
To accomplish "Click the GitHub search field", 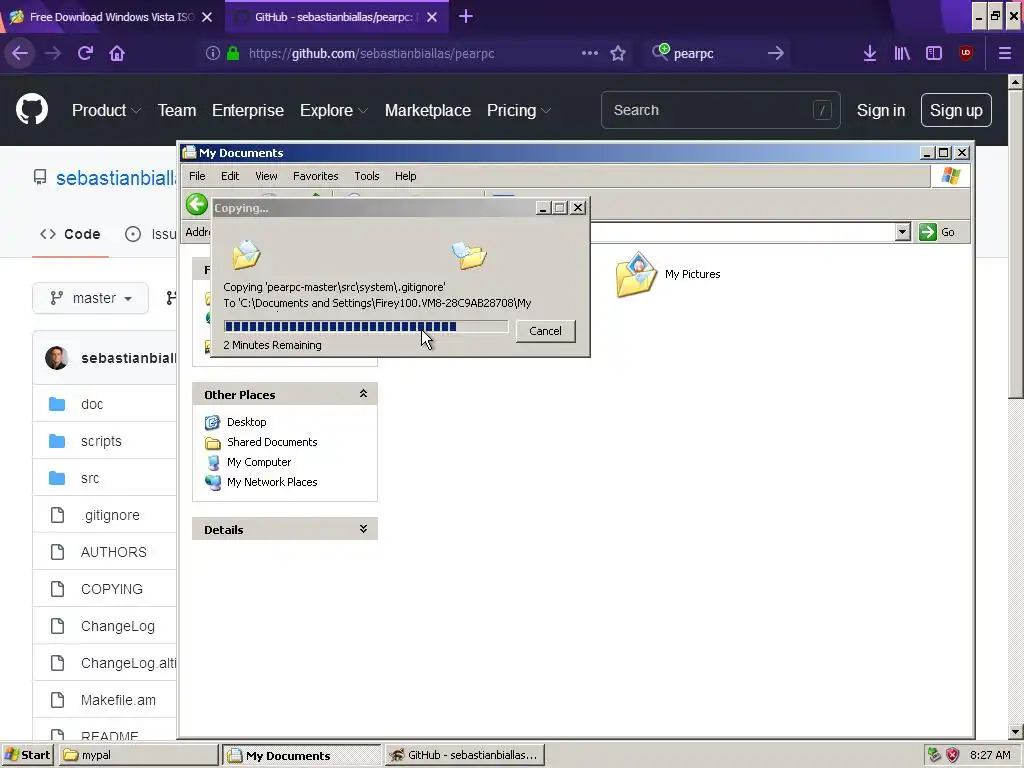I will 720,110.
